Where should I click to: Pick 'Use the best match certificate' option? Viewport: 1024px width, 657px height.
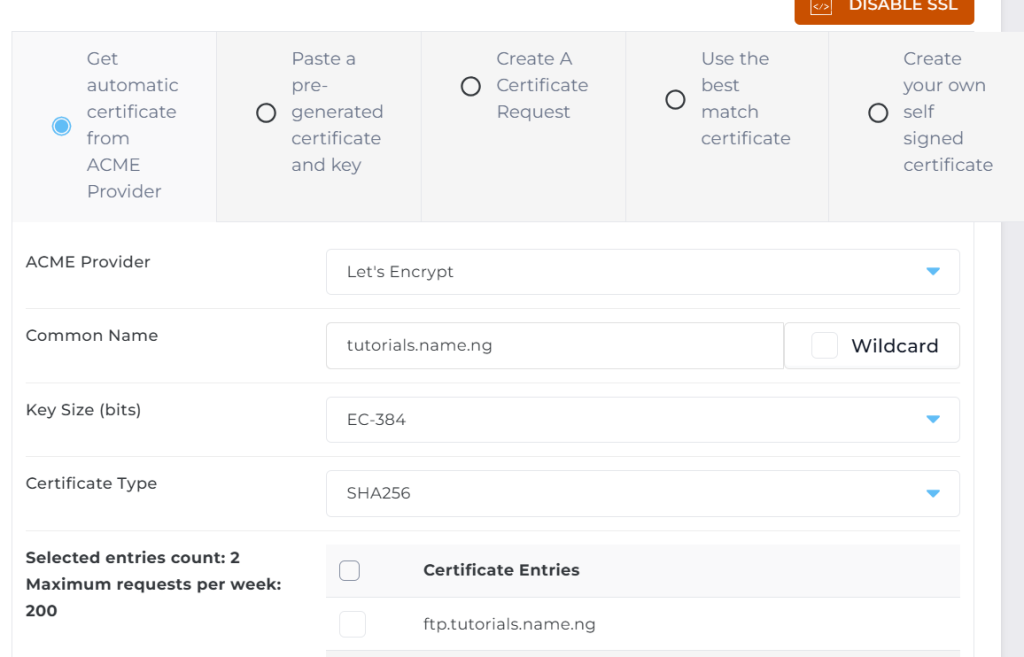(675, 100)
